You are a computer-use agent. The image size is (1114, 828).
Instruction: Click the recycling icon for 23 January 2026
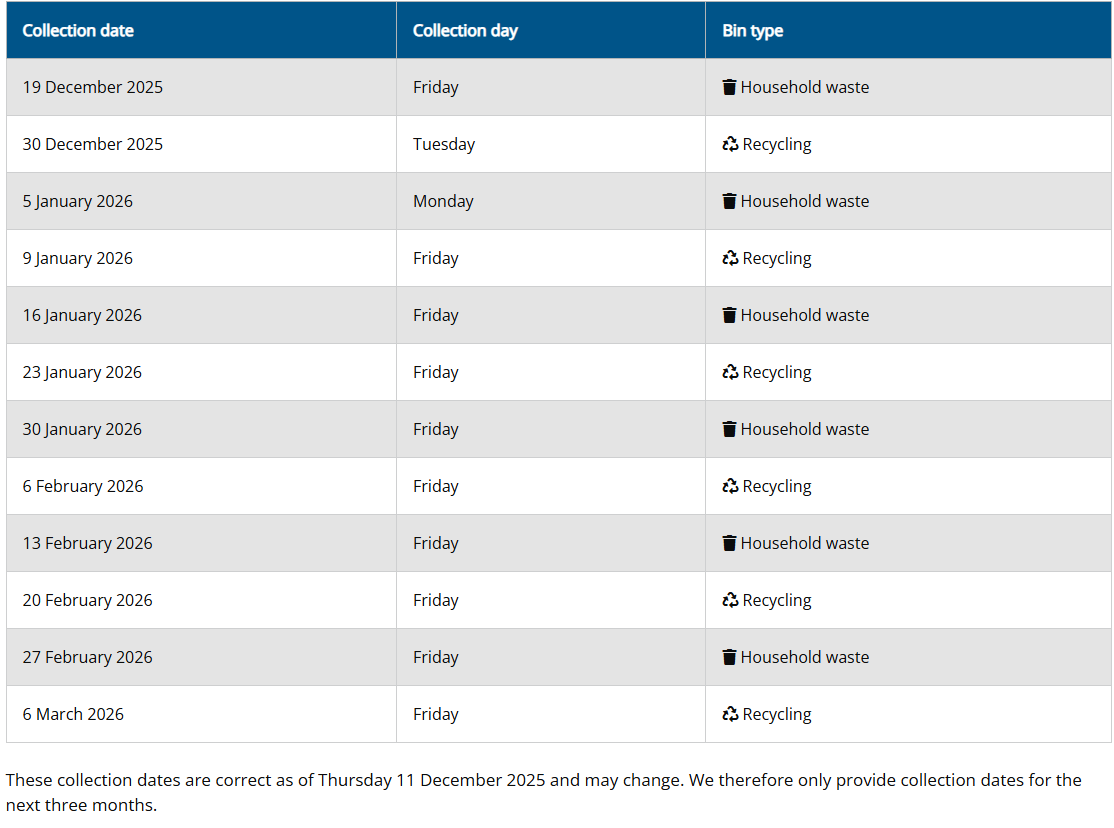pos(730,372)
